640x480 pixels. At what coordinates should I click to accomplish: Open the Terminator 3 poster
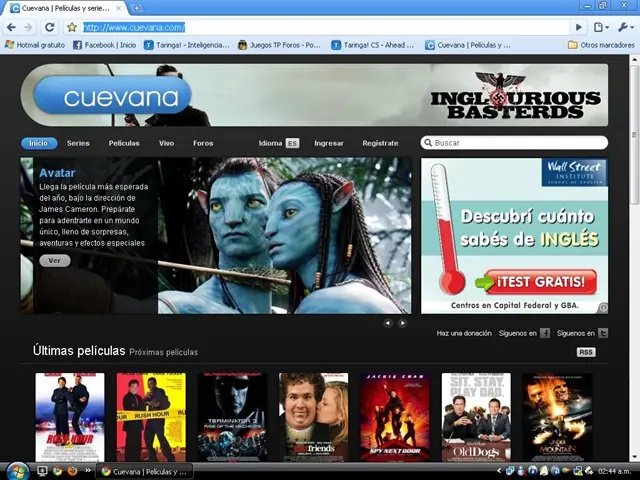[232, 417]
